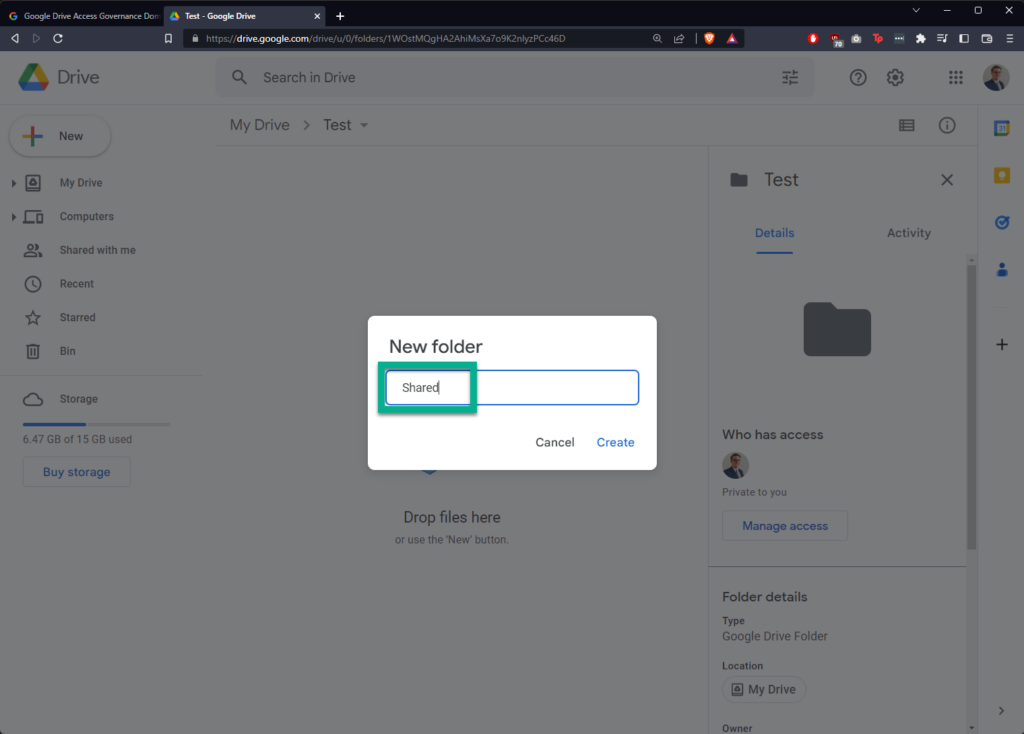Close the Test - Google Drive tab

click(x=317, y=16)
